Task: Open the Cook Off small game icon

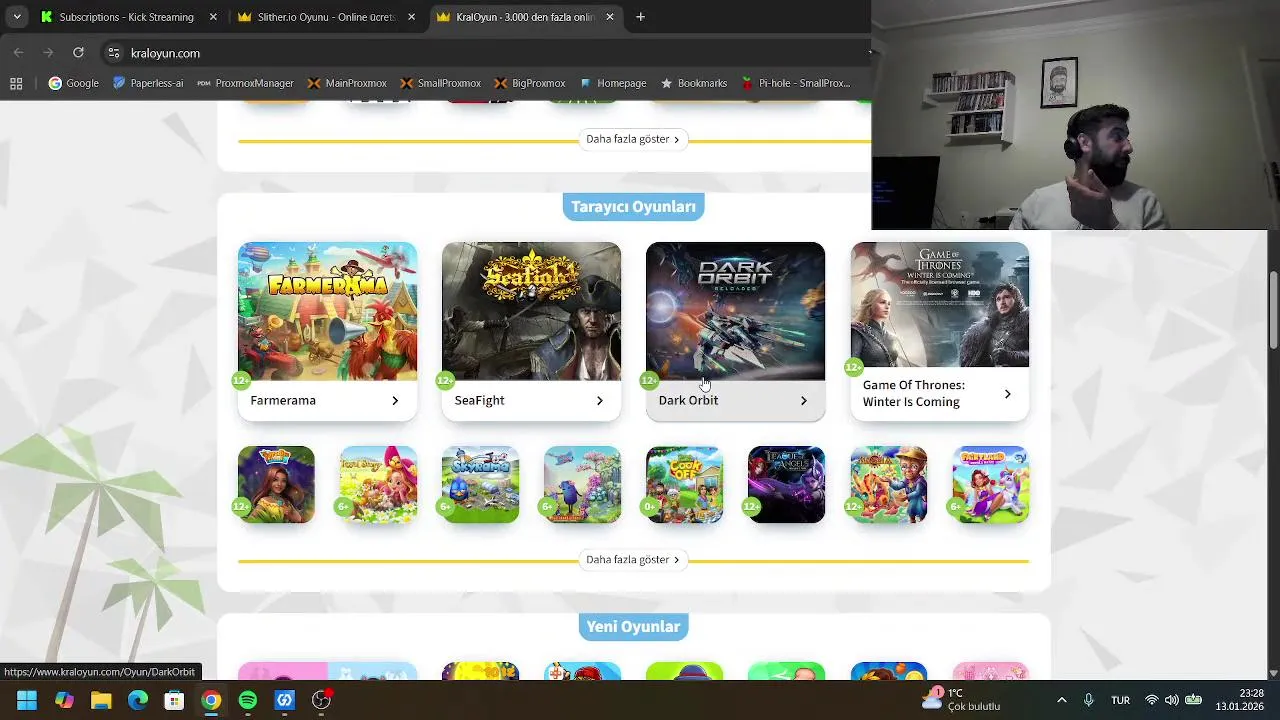Action: point(684,484)
